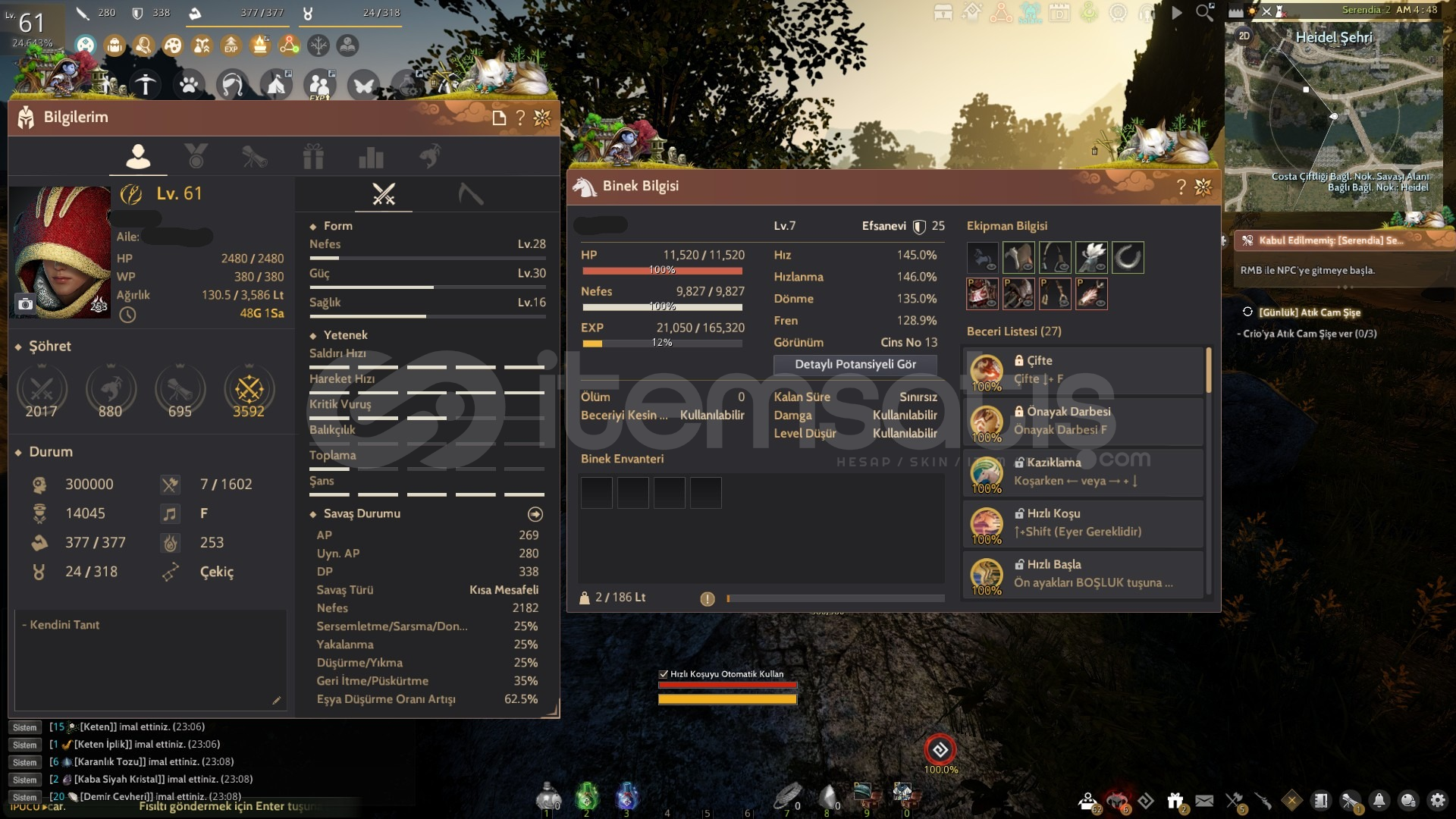Select the Kazıklama skill entry
Image resolution: width=1456 pixels, height=819 pixels.
pos(1083,472)
